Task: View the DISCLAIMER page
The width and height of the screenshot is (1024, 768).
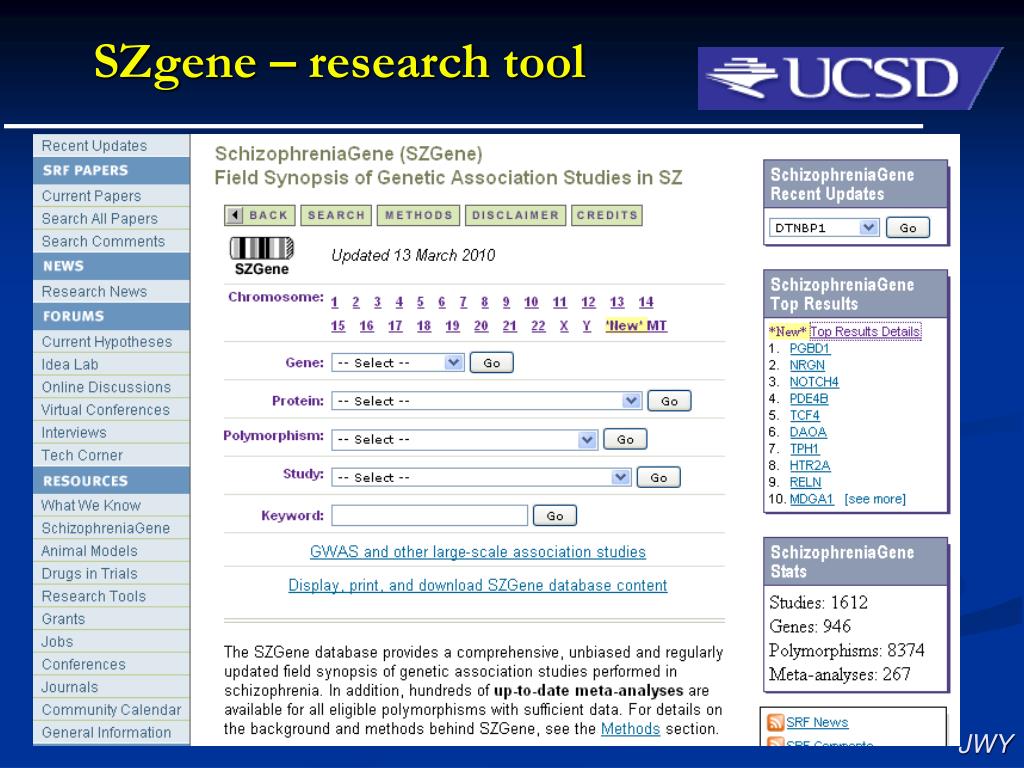Action: (x=515, y=215)
